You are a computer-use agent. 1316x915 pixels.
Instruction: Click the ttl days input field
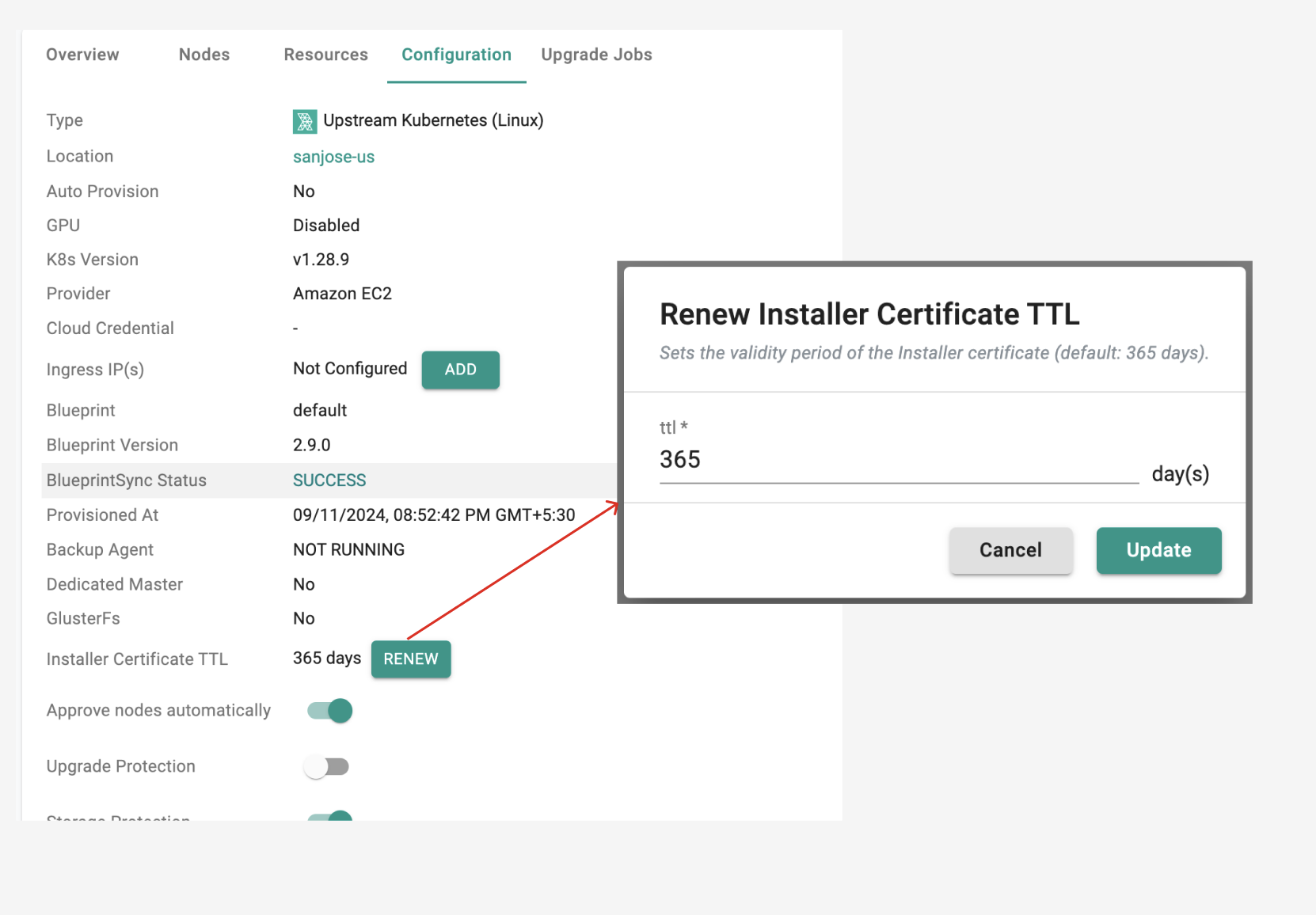pyautogui.click(x=899, y=460)
